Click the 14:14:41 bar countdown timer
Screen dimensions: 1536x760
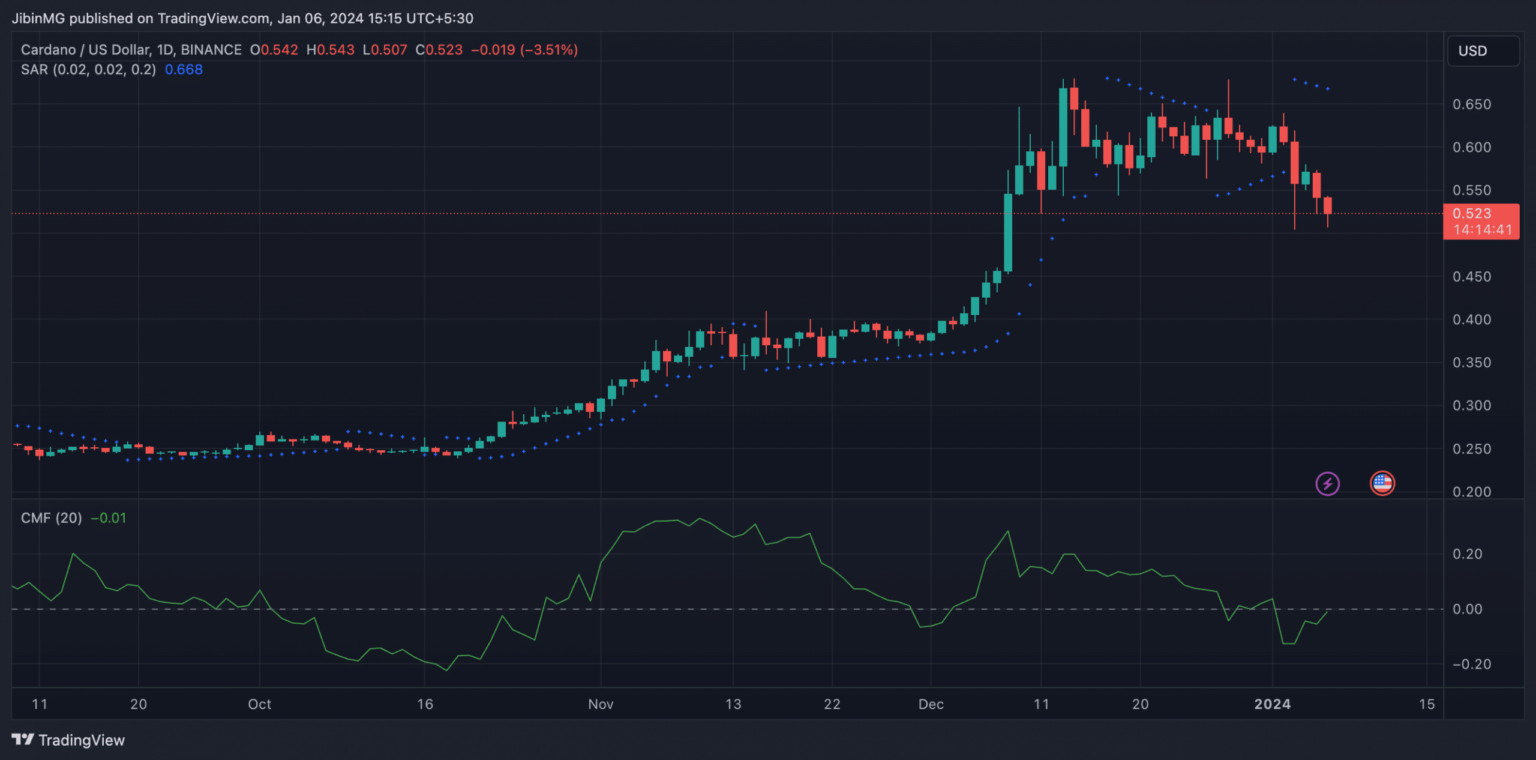(x=1482, y=230)
